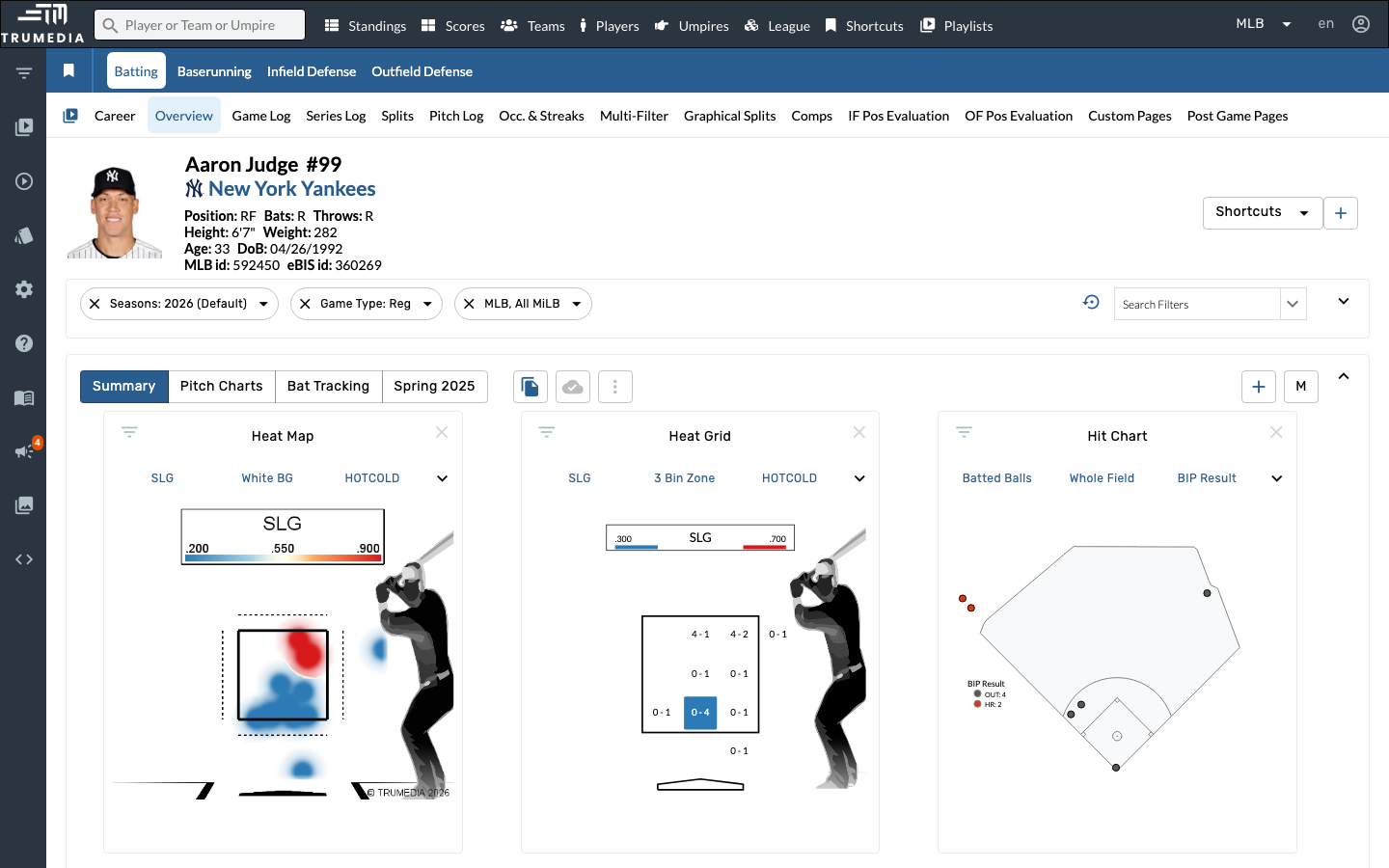Open the image gallery sidebar icon
Image resolution: width=1389 pixels, height=868 pixels.
tap(24, 504)
